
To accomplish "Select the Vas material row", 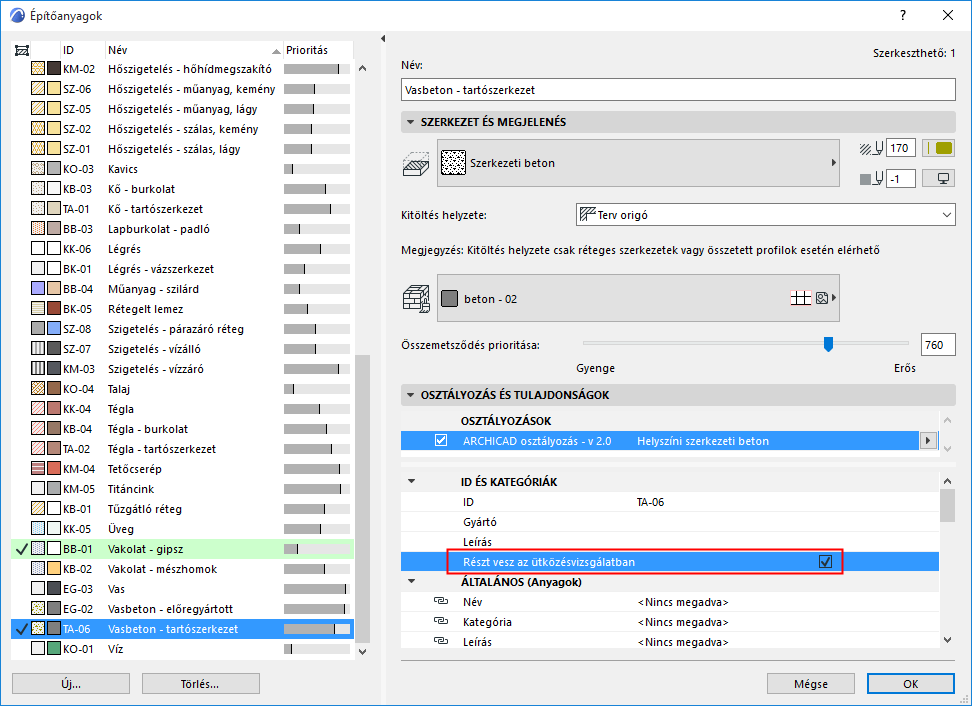I will point(182,589).
